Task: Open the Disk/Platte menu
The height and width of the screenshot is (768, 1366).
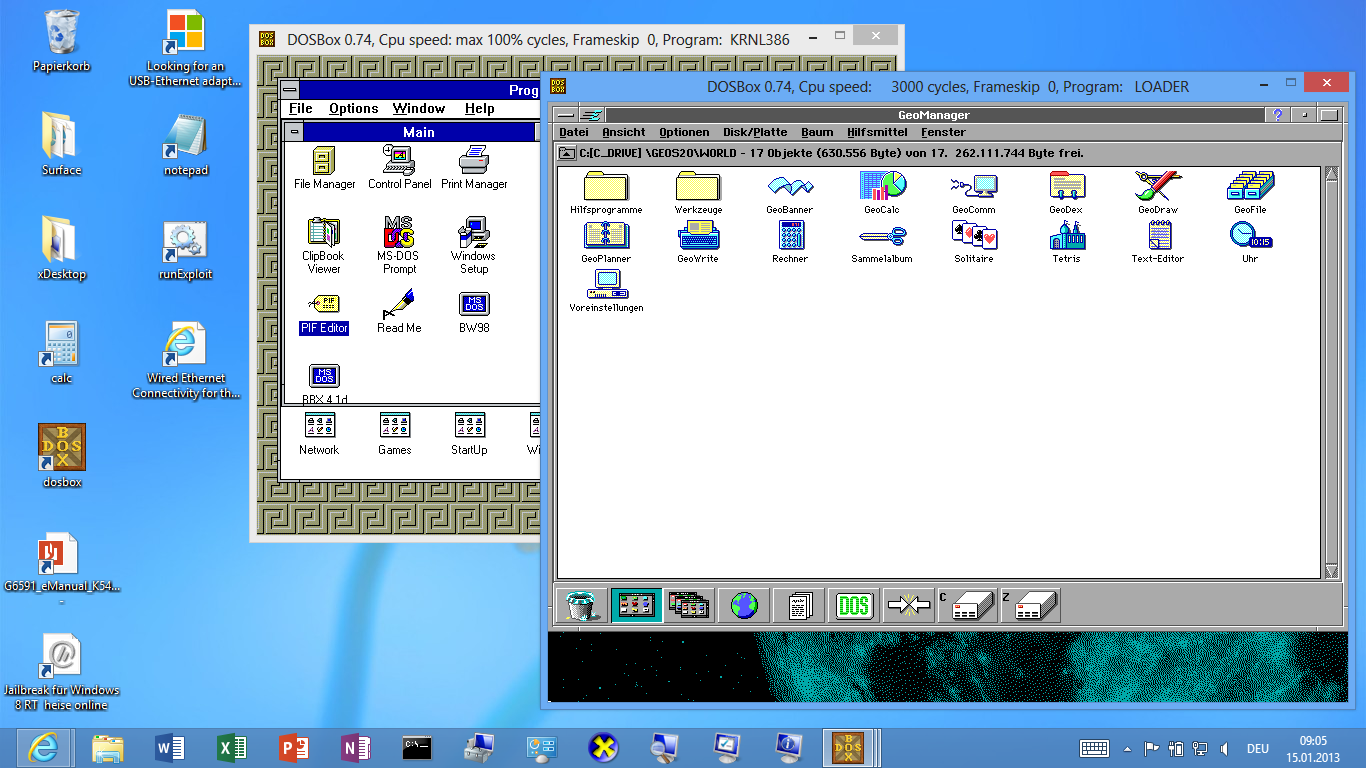Action: pos(755,132)
